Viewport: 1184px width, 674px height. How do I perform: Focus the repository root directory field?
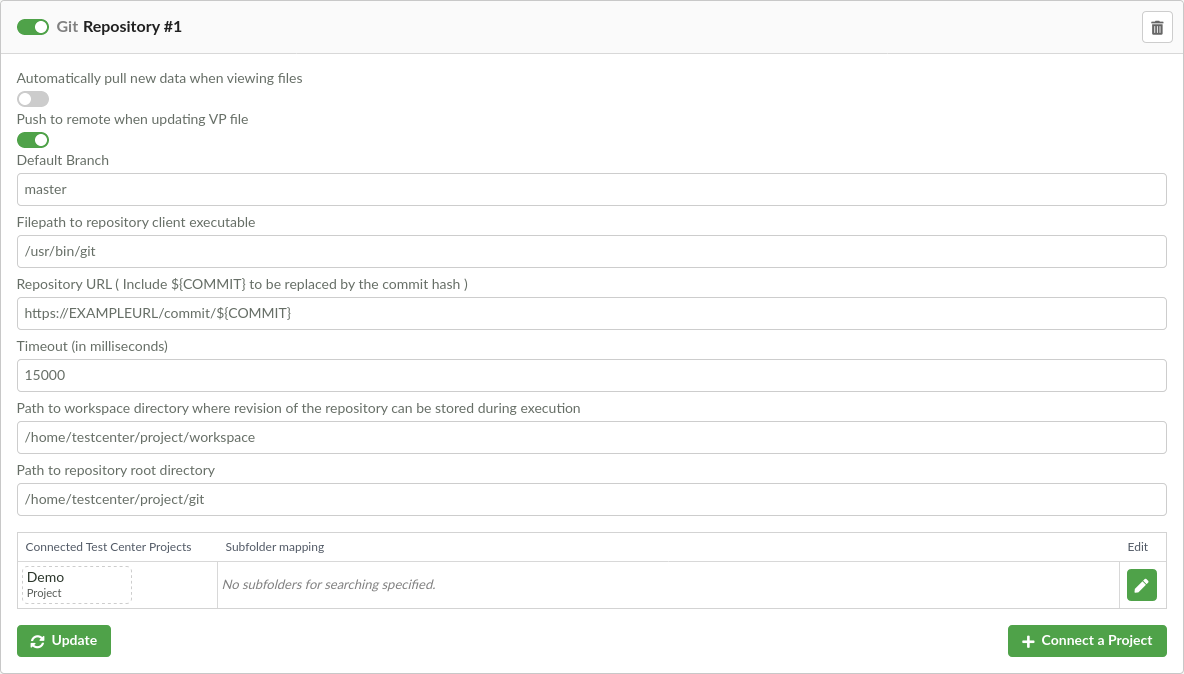pos(591,499)
